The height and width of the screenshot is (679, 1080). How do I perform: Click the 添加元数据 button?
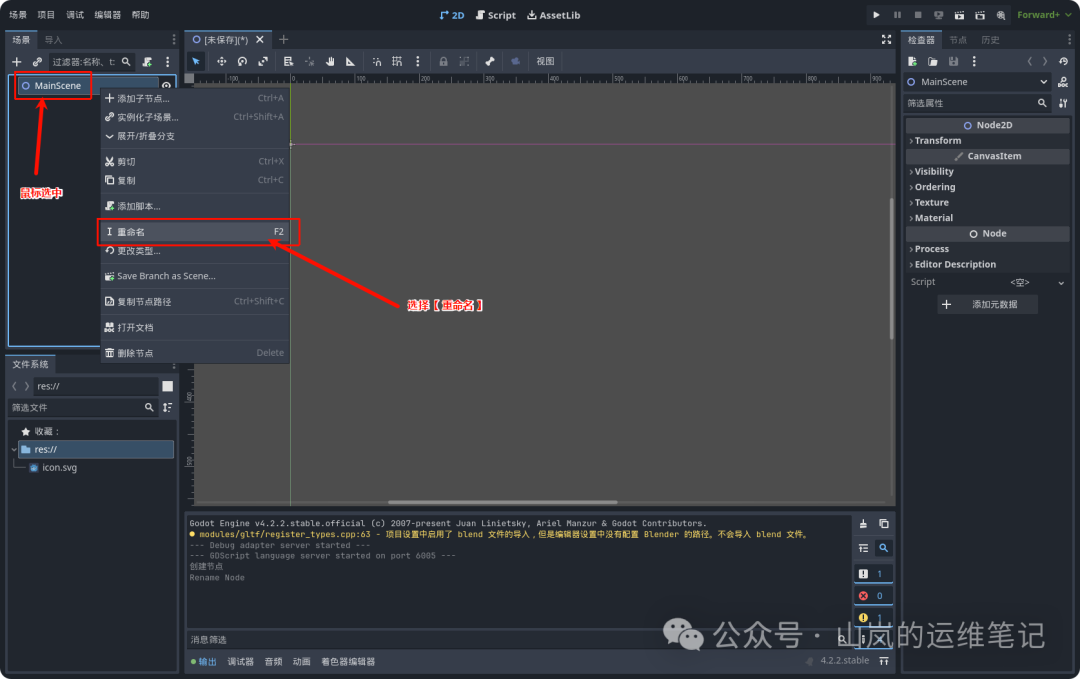point(987,304)
